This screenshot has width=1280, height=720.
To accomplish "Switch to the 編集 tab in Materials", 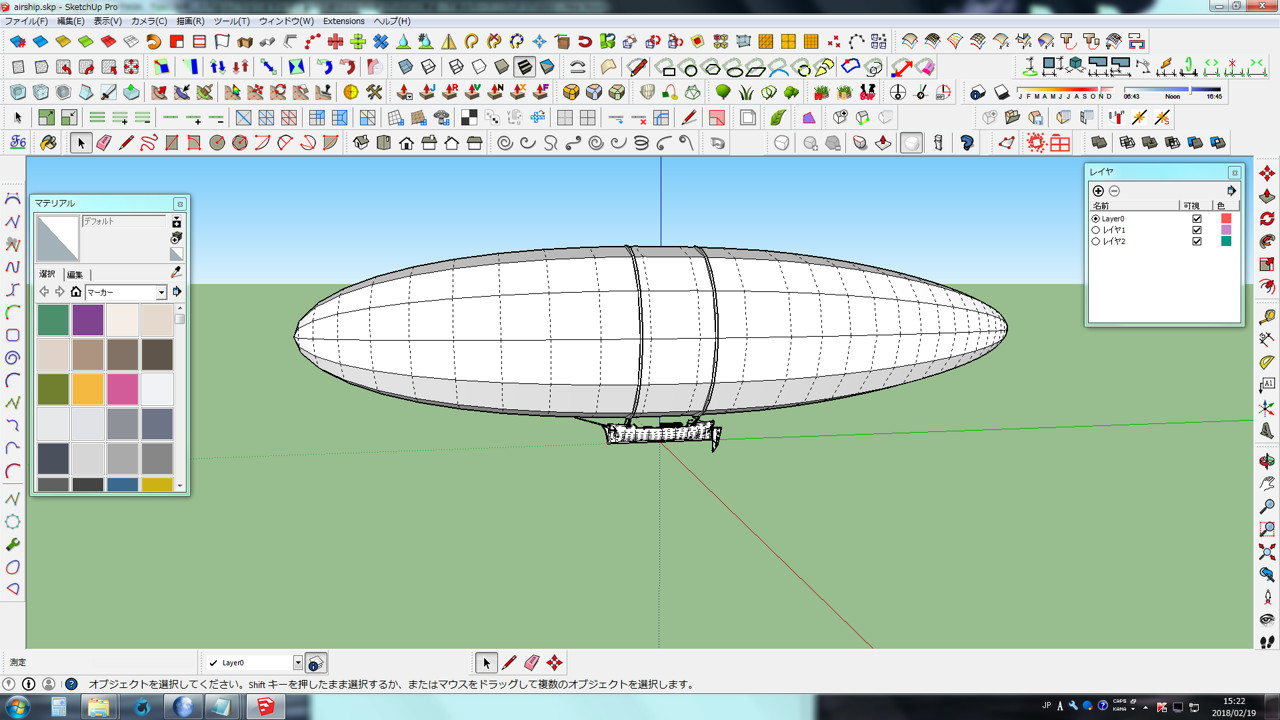I will tap(75, 275).
